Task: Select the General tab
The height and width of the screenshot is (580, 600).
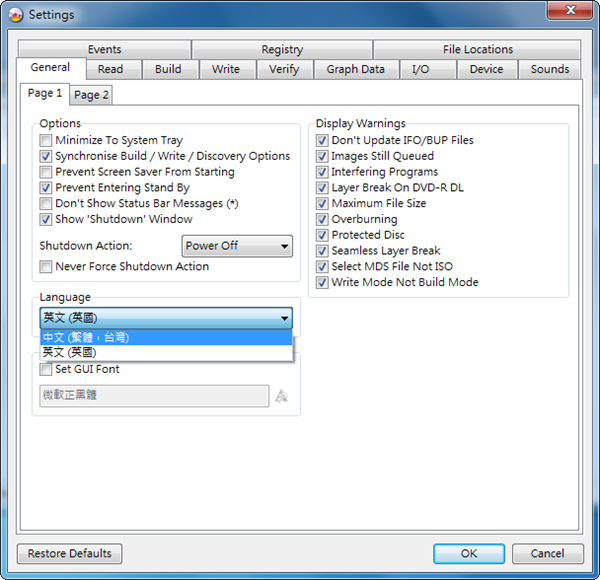Action: [51, 68]
